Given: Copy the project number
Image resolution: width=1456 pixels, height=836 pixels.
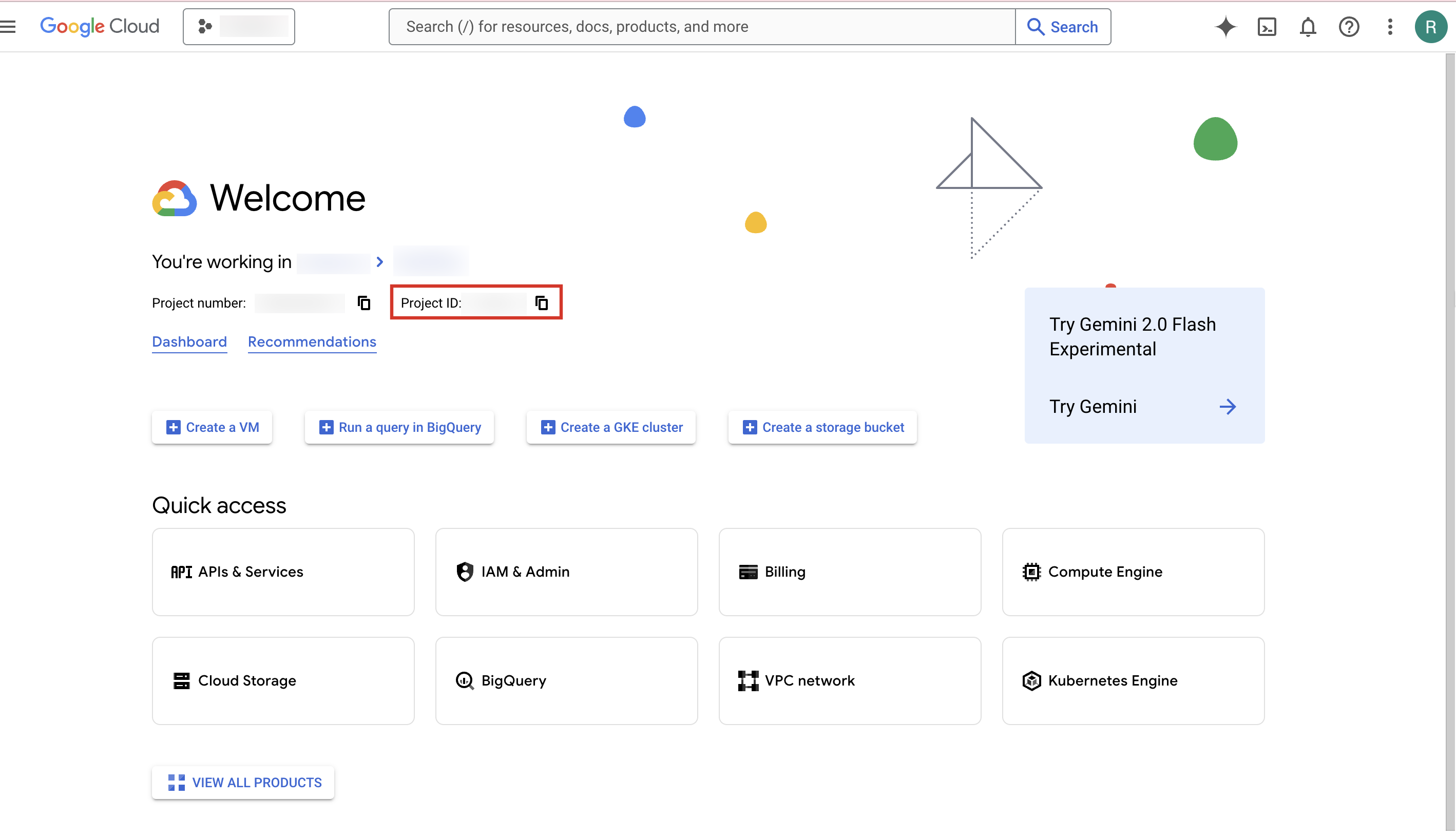Looking at the screenshot, I should tap(364, 302).
